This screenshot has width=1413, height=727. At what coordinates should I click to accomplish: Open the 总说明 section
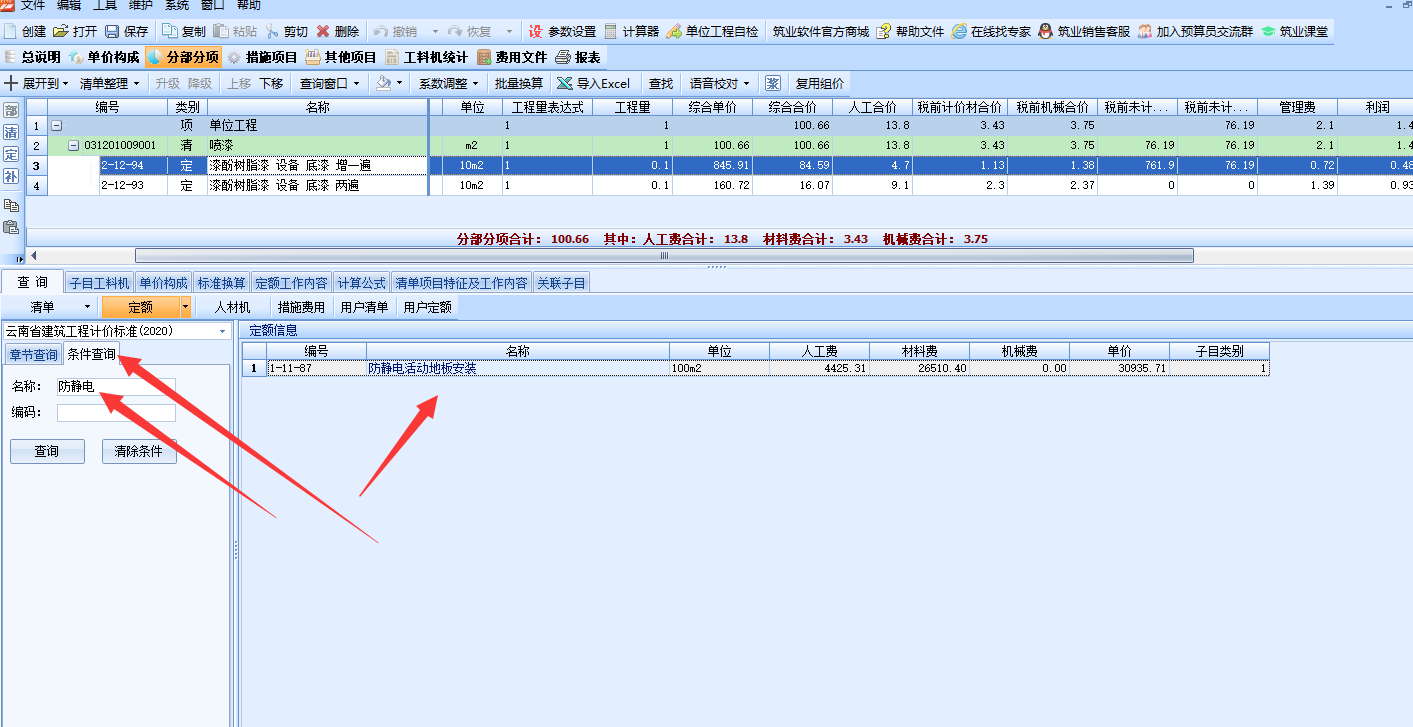click(32, 57)
